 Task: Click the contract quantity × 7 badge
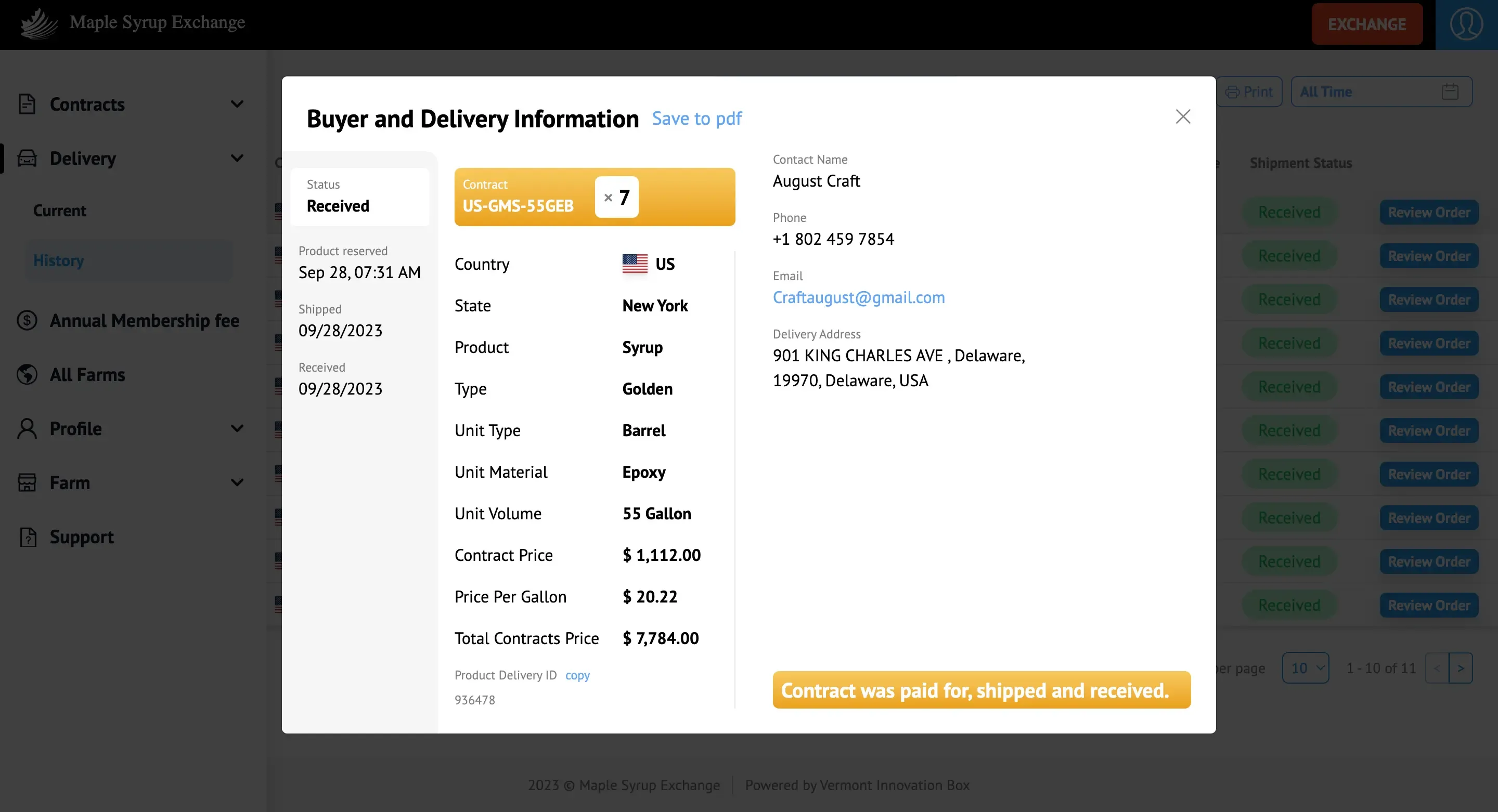[x=616, y=197]
